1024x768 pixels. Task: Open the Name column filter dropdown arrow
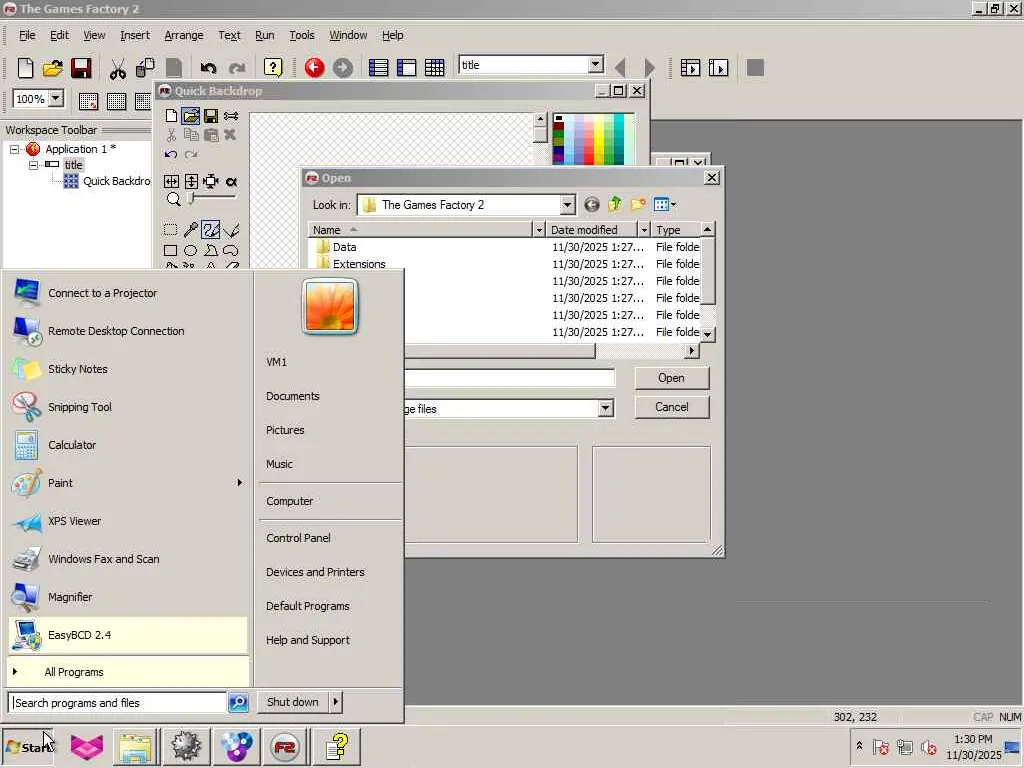pos(539,229)
